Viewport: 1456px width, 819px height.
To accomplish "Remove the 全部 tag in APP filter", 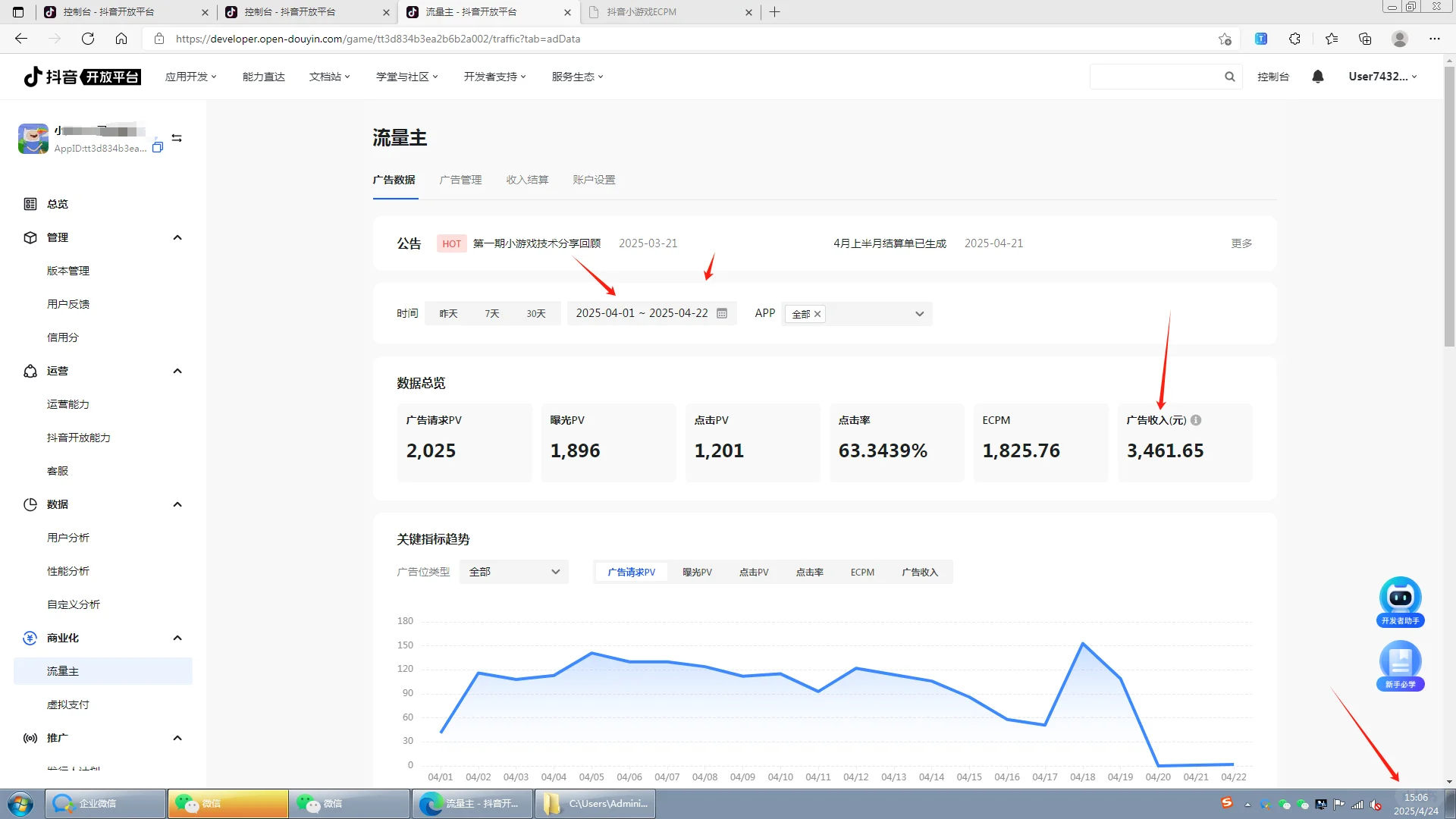I will (x=817, y=314).
